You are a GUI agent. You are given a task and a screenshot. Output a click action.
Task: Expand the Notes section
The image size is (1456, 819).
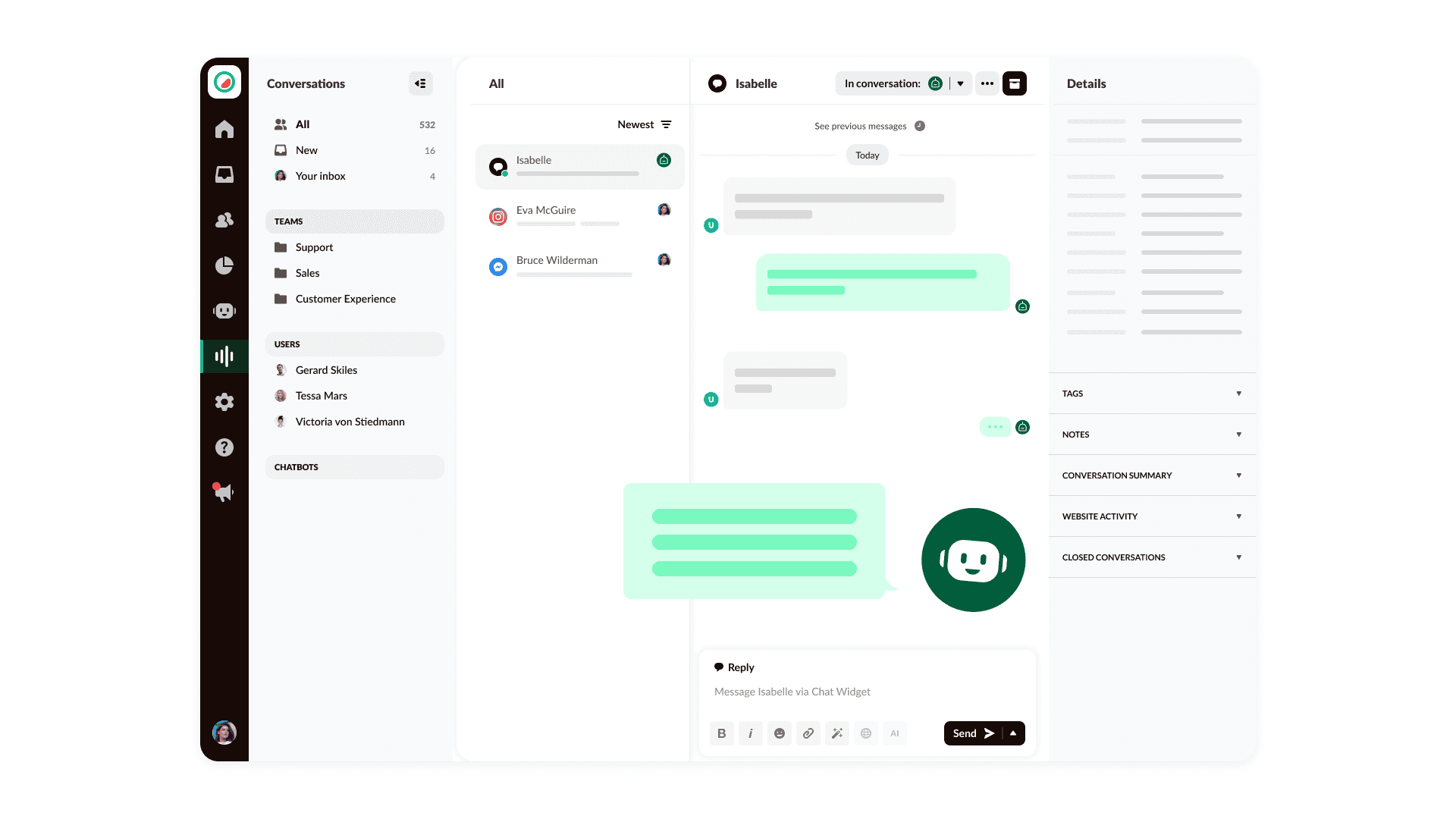click(1152, 435)
